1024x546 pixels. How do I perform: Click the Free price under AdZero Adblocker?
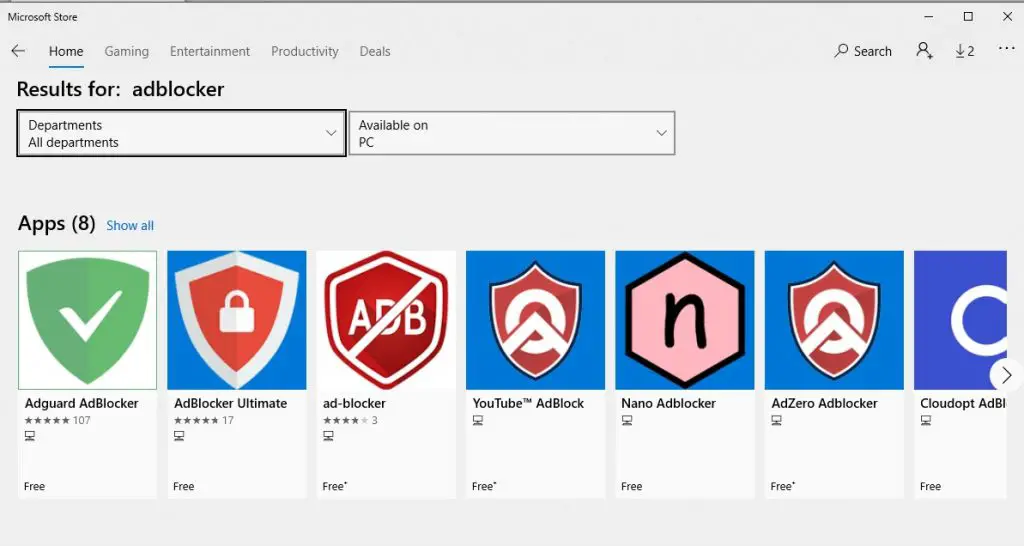pos(782,487)
